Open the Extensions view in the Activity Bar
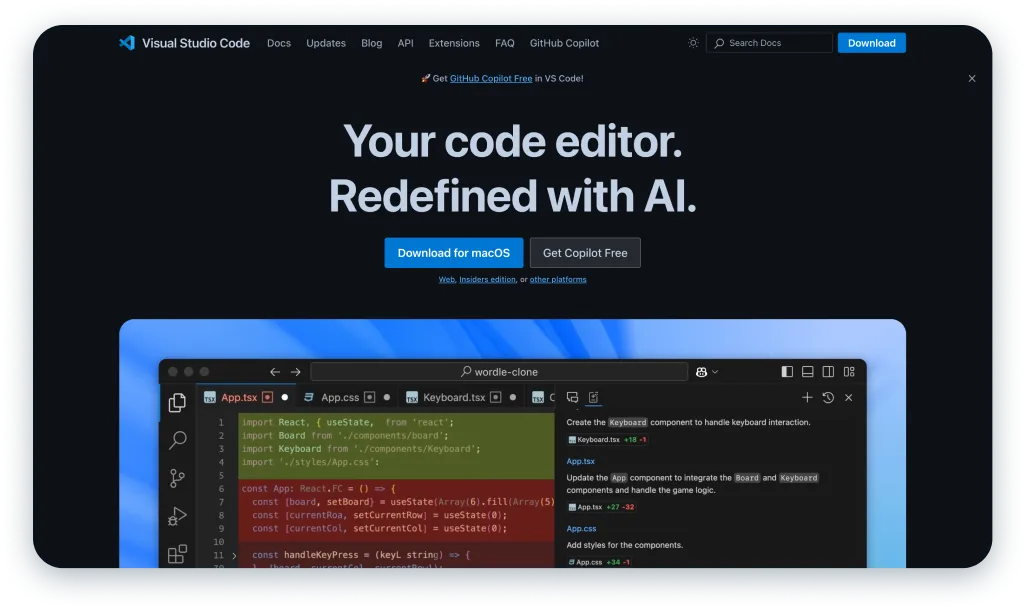 pos(177,552)
